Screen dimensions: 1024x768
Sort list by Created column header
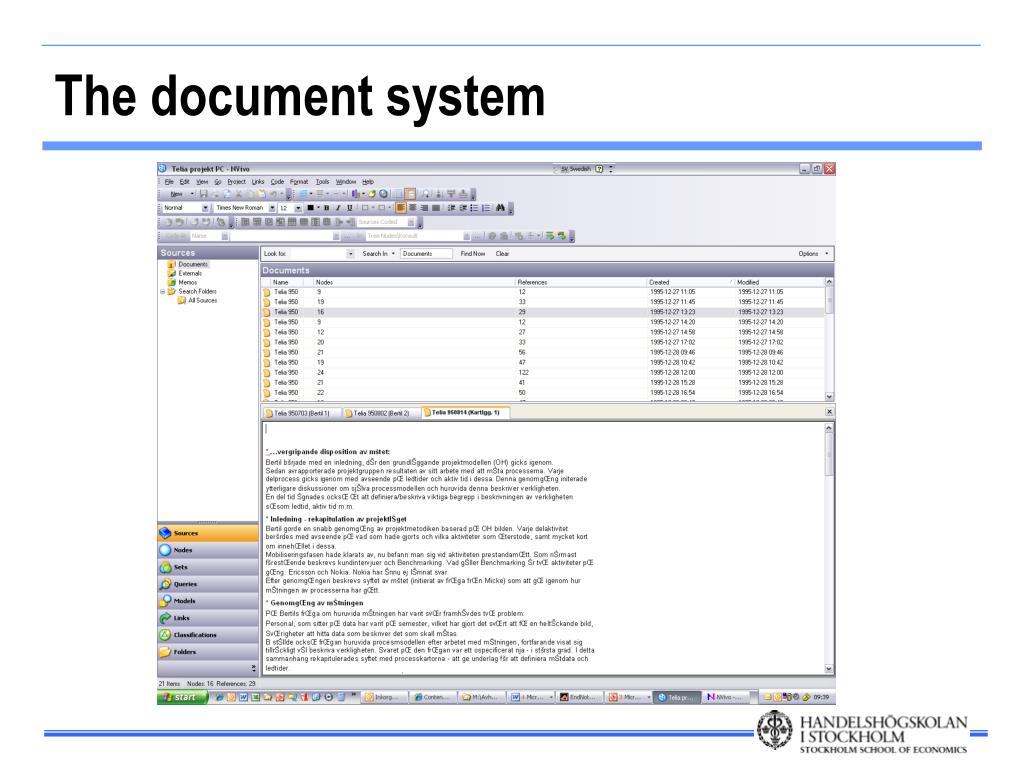pyautogui.click(x=690, y=282)
